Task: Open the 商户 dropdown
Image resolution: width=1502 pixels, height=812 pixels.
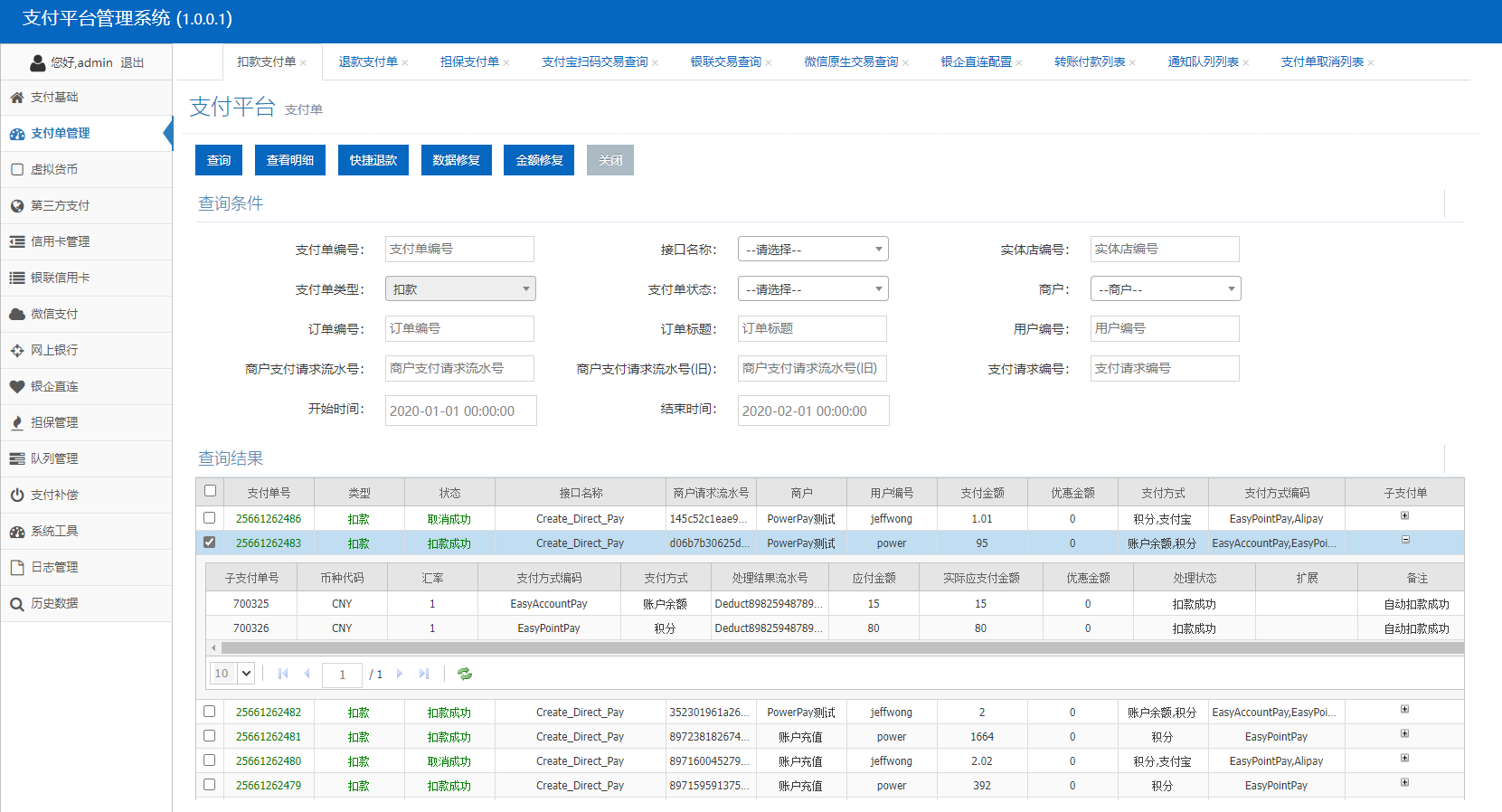Action: tap(1166, 288)
